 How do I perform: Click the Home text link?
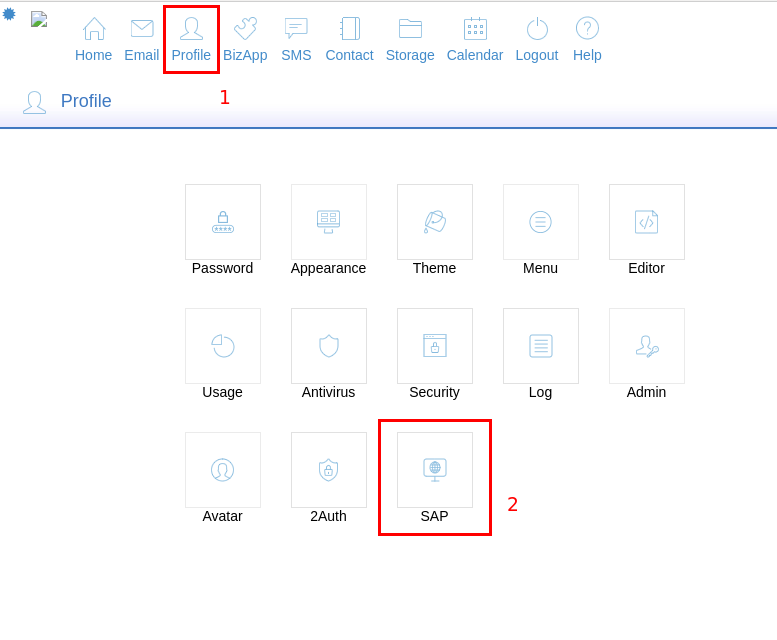[x=94, y=55]
